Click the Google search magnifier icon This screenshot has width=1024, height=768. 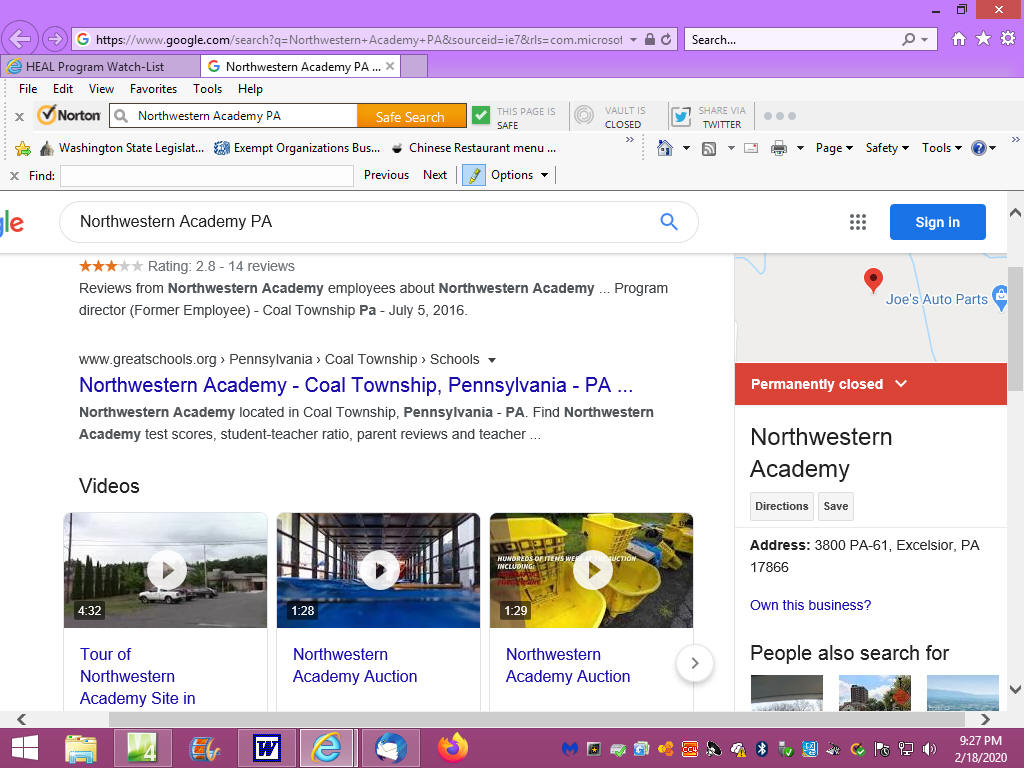[669, 221]
